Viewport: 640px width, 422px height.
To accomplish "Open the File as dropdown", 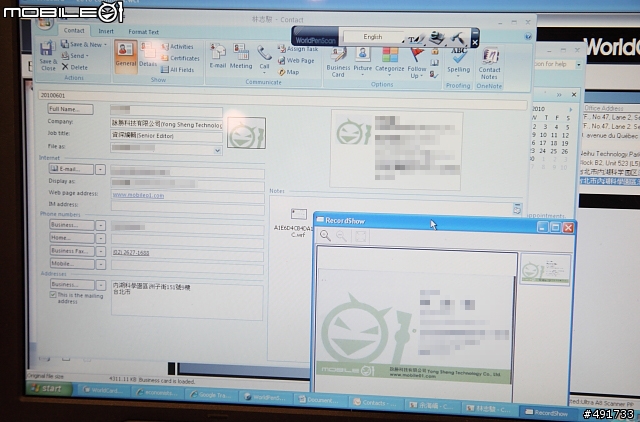I will click(218, 150).
